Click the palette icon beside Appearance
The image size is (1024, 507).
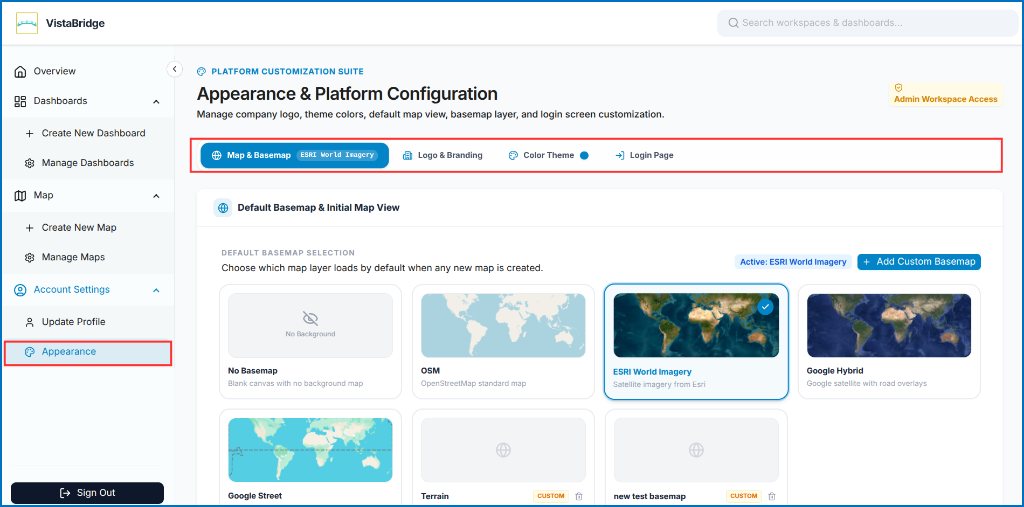(x=29, y=352)
